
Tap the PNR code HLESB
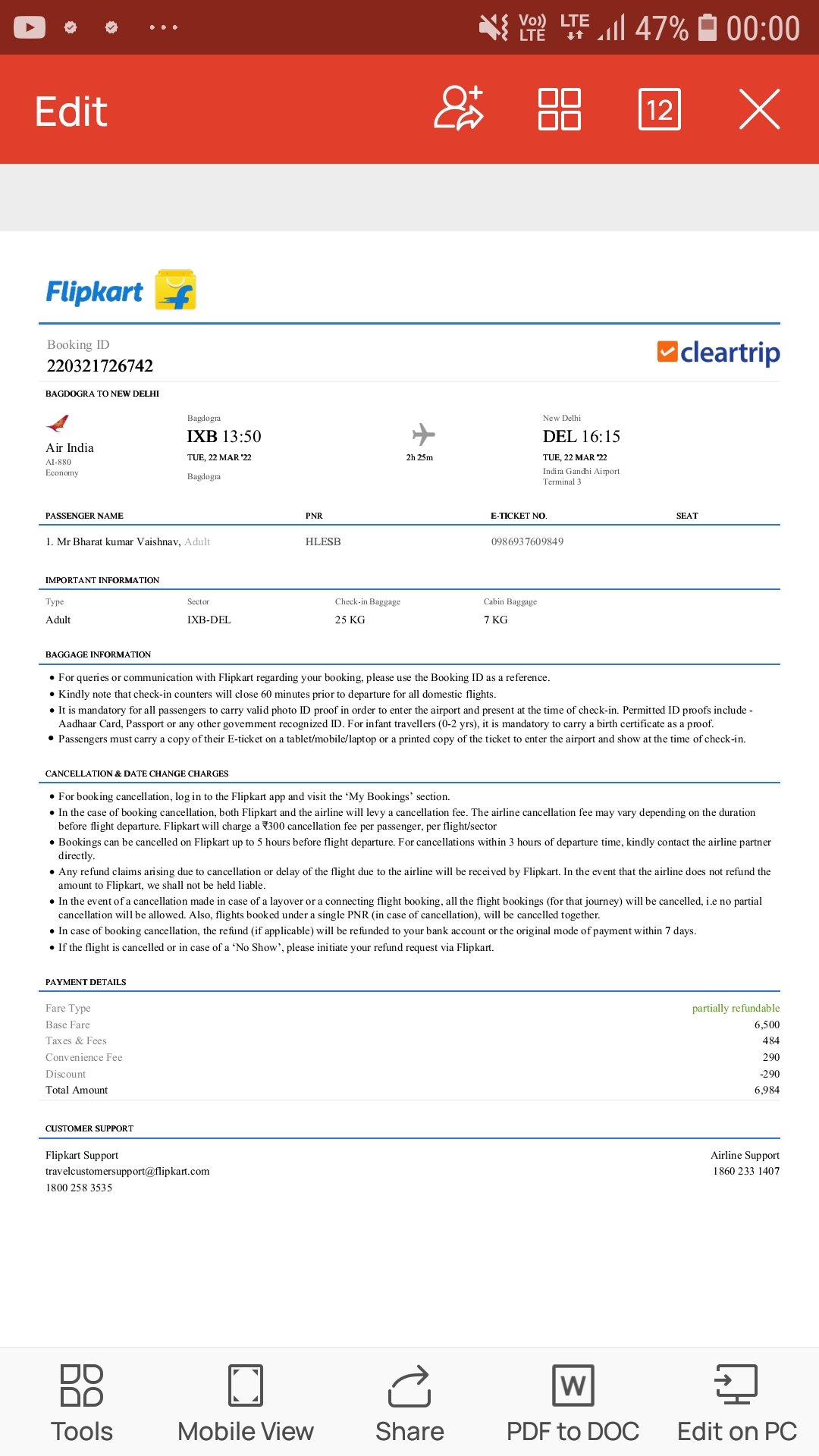[x=323, y=541]
